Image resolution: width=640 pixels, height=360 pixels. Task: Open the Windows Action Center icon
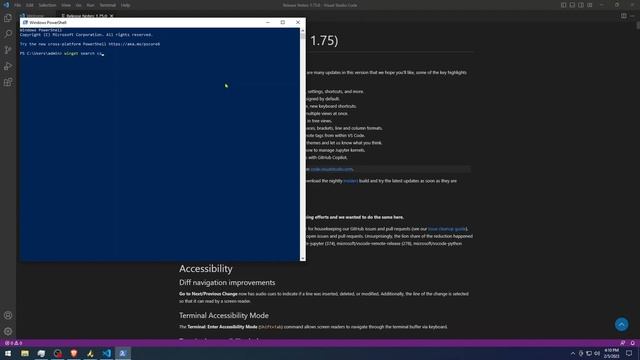[629, 353]
